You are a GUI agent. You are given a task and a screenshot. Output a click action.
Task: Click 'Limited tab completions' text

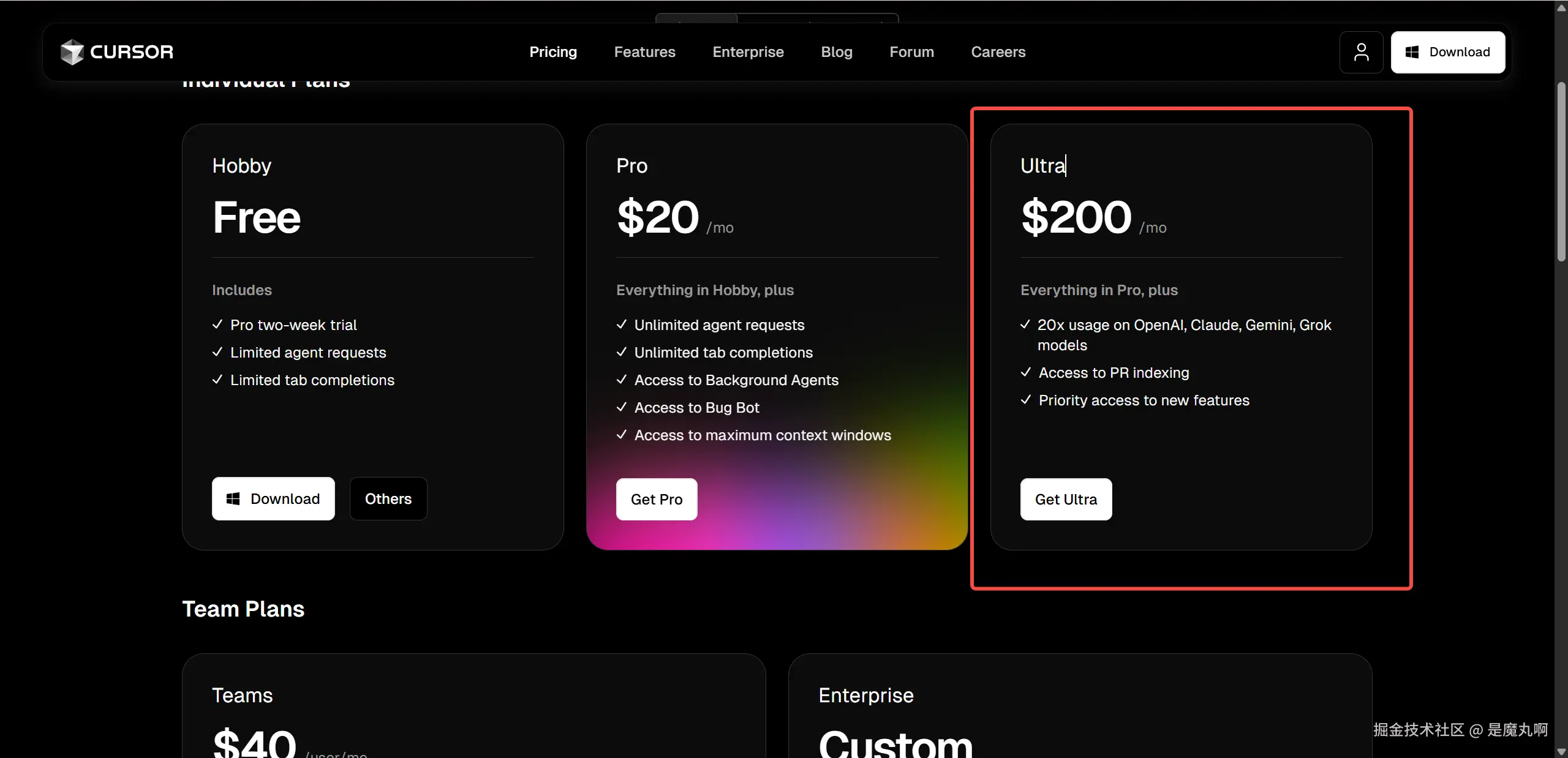pos(312,380)
